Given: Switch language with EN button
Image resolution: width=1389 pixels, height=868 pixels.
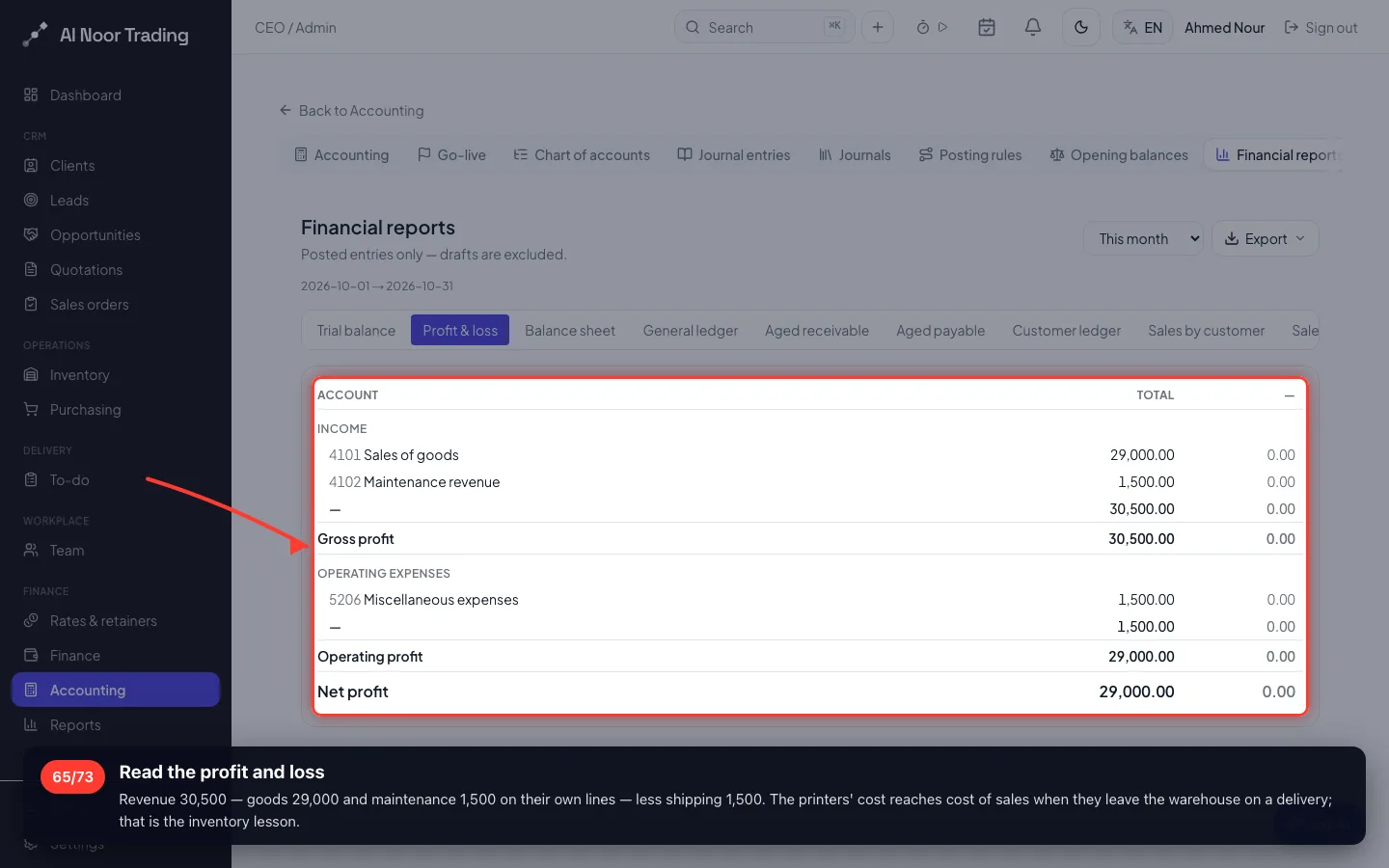Looking at the screenshot, I should coord(1142,27).
